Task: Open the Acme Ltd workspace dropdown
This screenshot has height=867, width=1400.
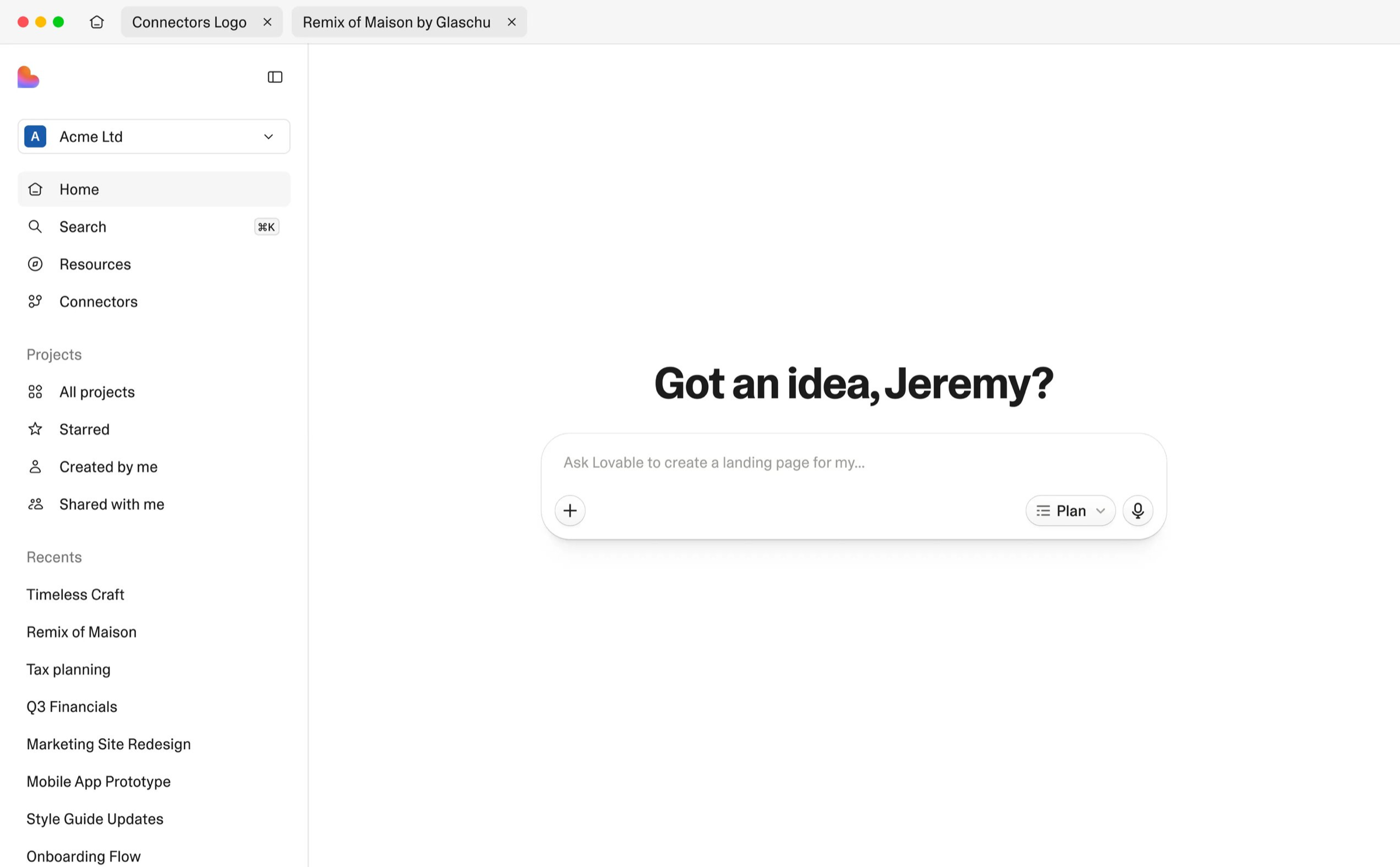Action: [154, 137]
